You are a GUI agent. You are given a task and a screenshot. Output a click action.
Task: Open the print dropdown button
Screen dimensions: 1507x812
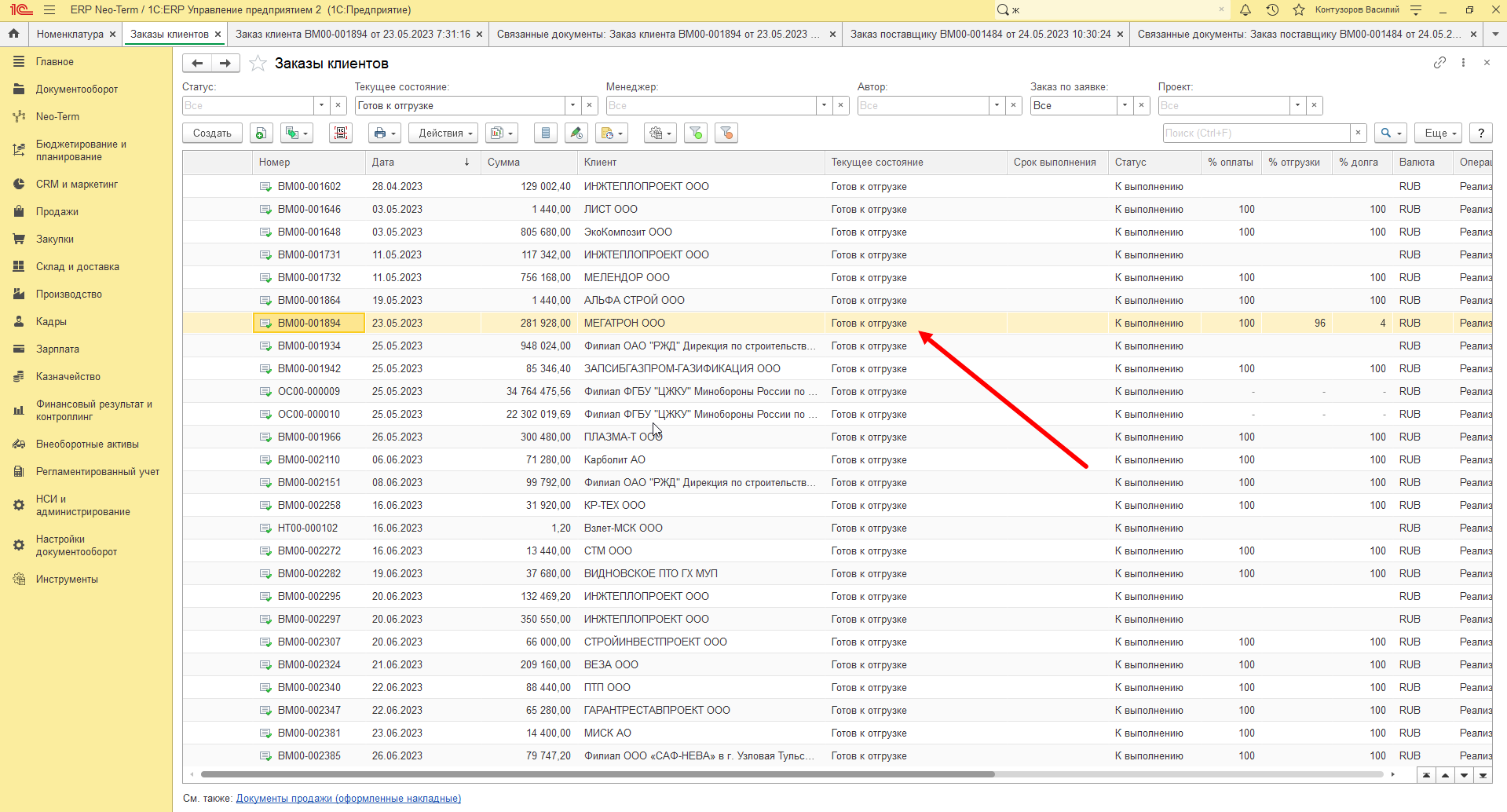385,134
